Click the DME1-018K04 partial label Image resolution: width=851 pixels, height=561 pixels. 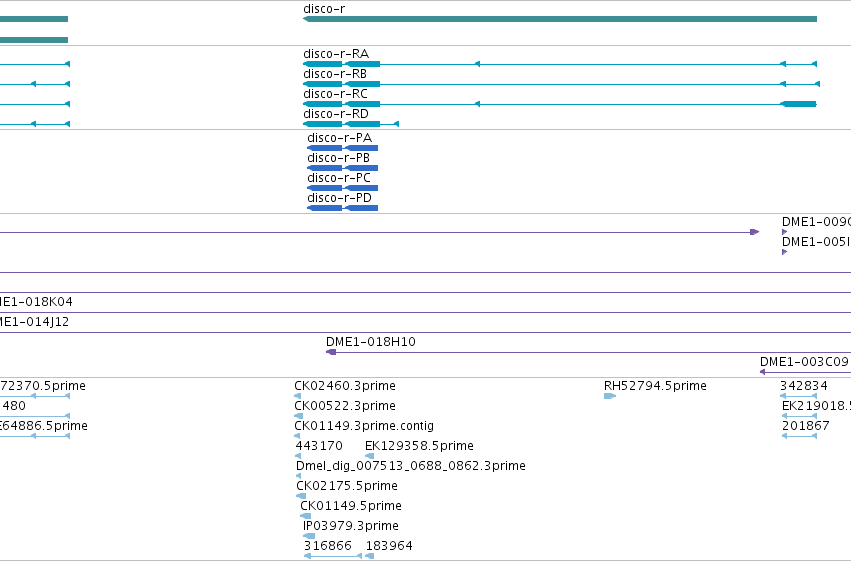tap(36, 302)
